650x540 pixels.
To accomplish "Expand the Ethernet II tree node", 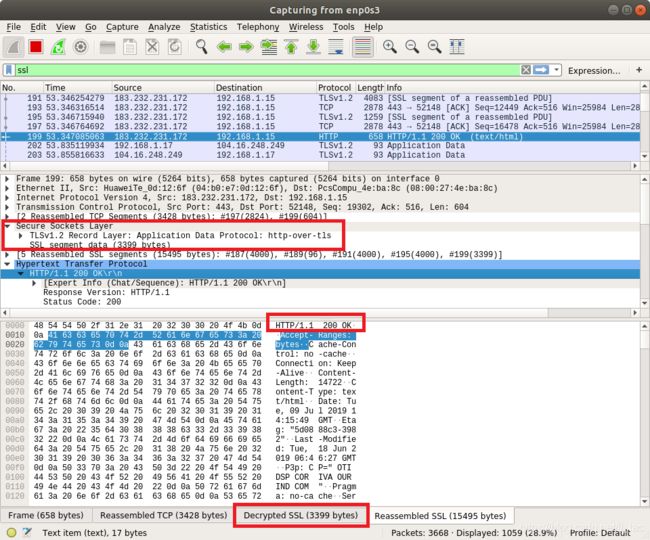I will tap(7, 188).
